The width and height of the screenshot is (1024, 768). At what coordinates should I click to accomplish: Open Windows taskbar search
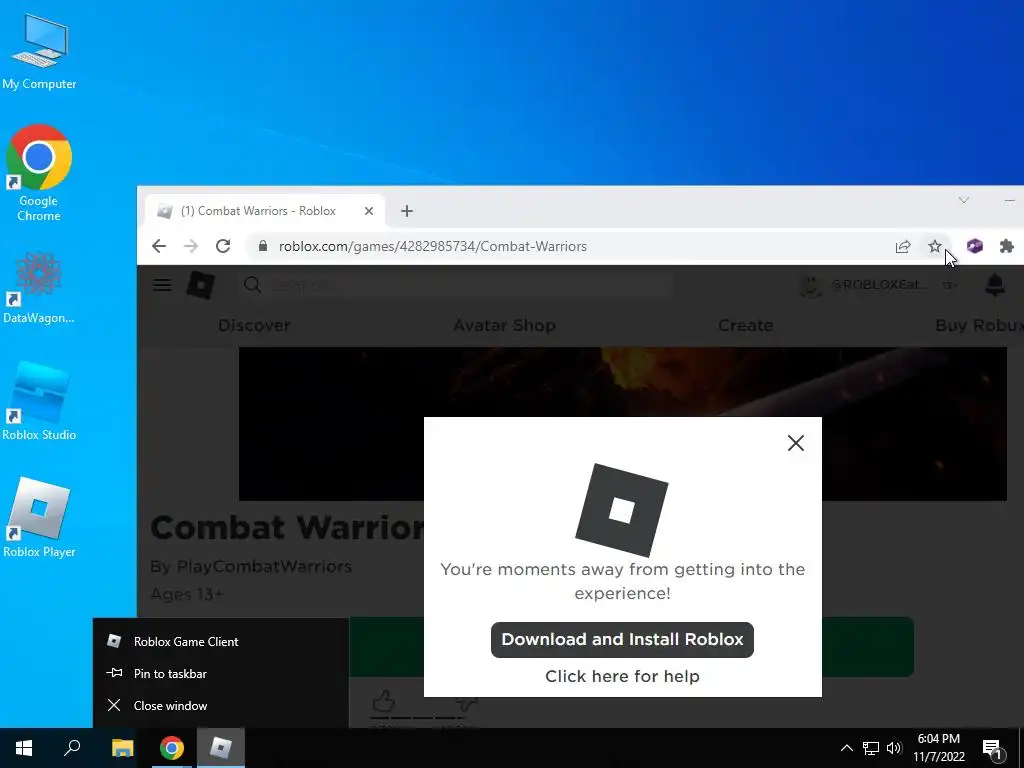click(72, 748)
